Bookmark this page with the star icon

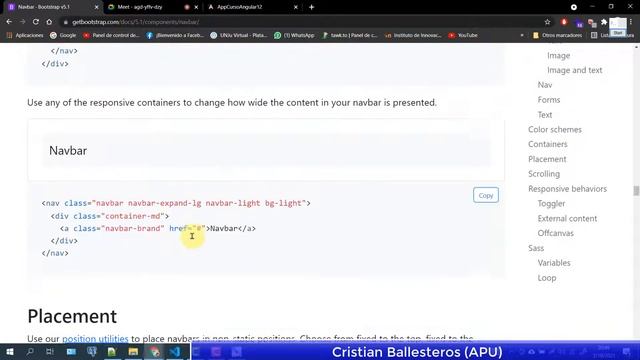(x=547, y=22)
